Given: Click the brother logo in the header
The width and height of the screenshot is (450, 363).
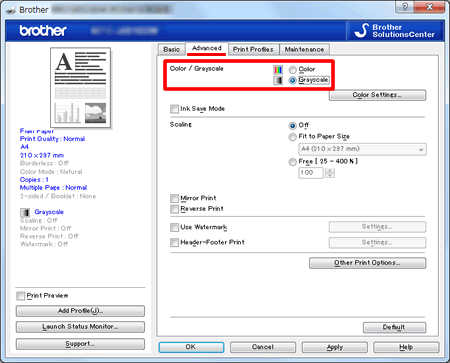Looking at the screenshot, I should click(x=43, y=31).
